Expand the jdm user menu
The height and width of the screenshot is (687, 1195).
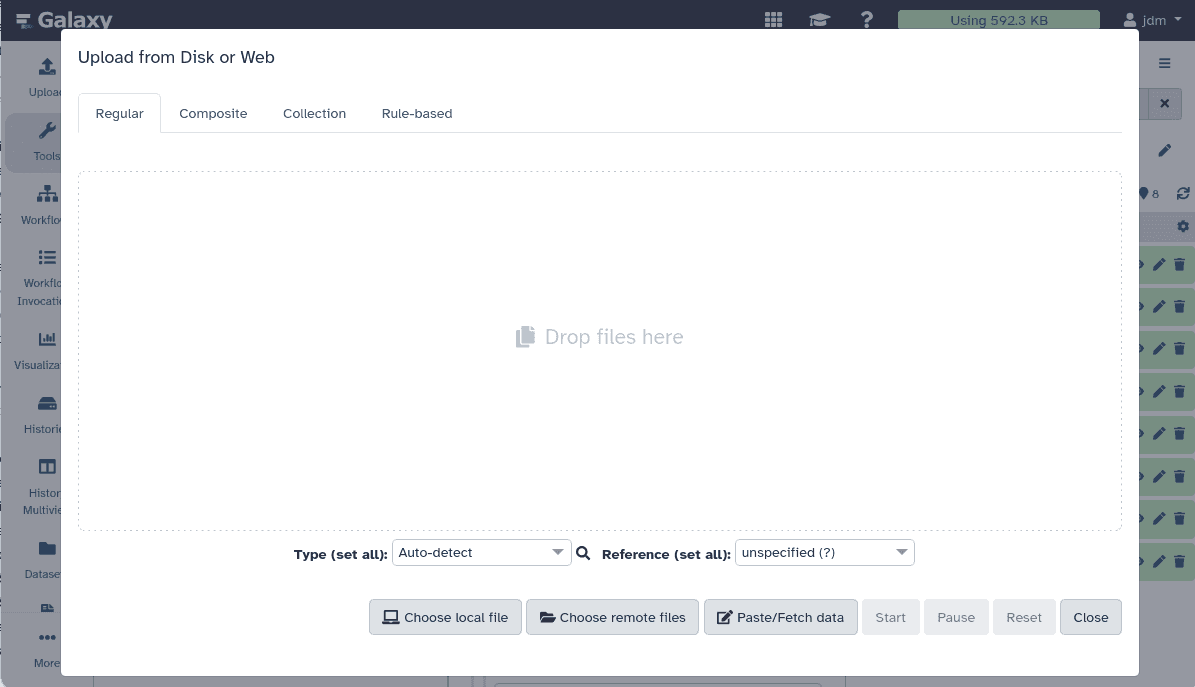click(x=1151, y=19)
